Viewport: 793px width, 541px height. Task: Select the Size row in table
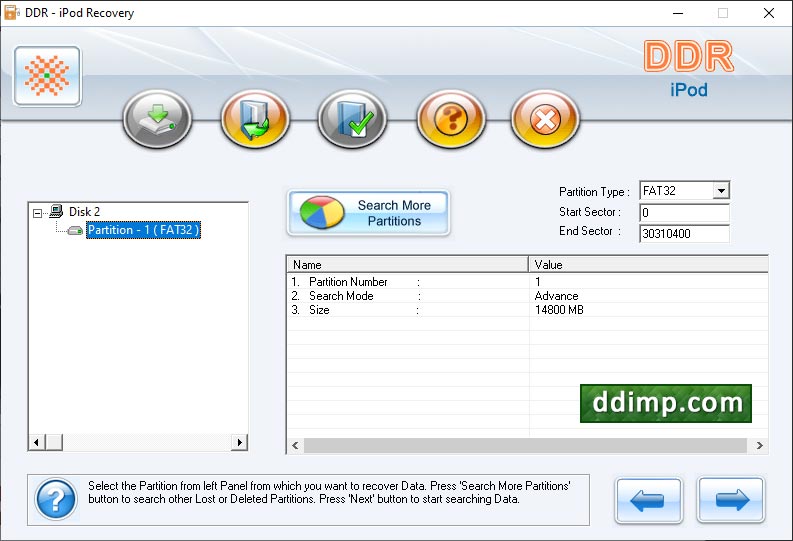coord(527,310)
